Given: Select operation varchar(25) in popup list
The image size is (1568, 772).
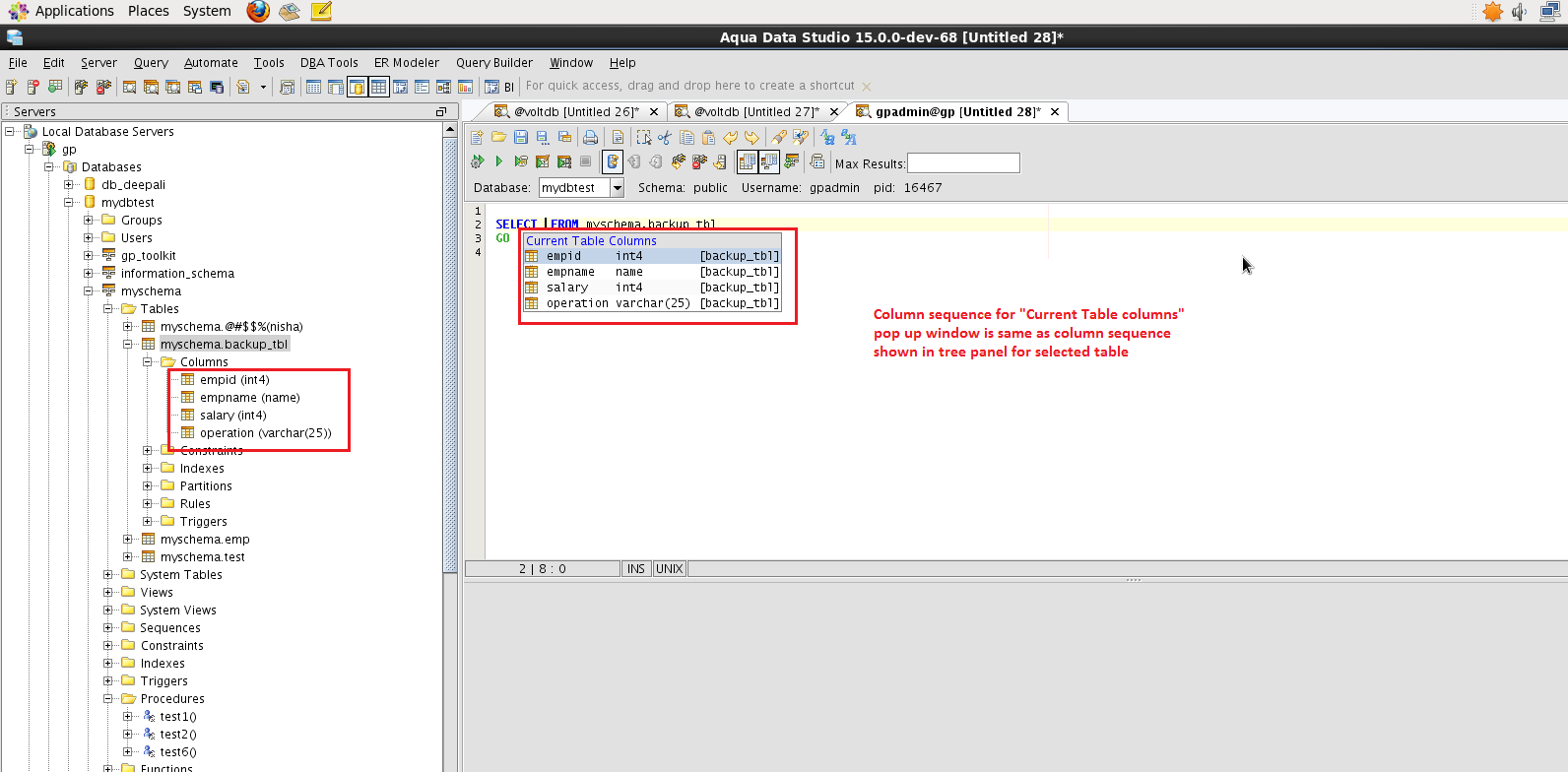Looking at the screenshot, I should 652,303.
